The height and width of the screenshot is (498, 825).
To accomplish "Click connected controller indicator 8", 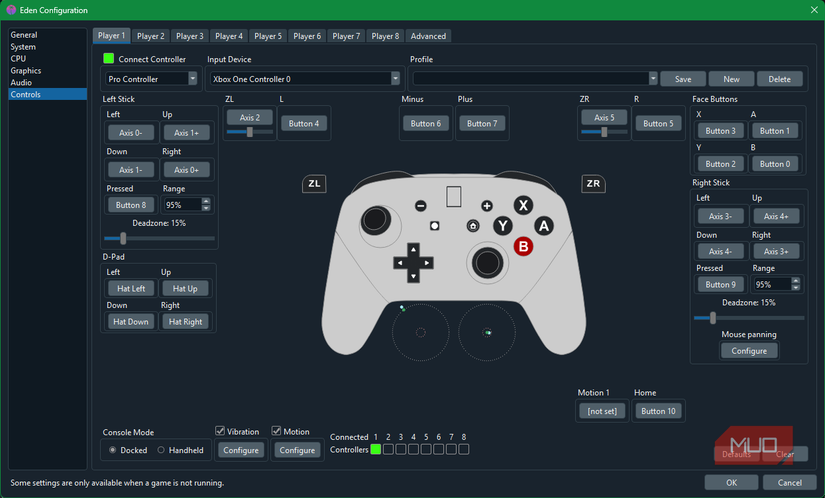I will (464, 449).
